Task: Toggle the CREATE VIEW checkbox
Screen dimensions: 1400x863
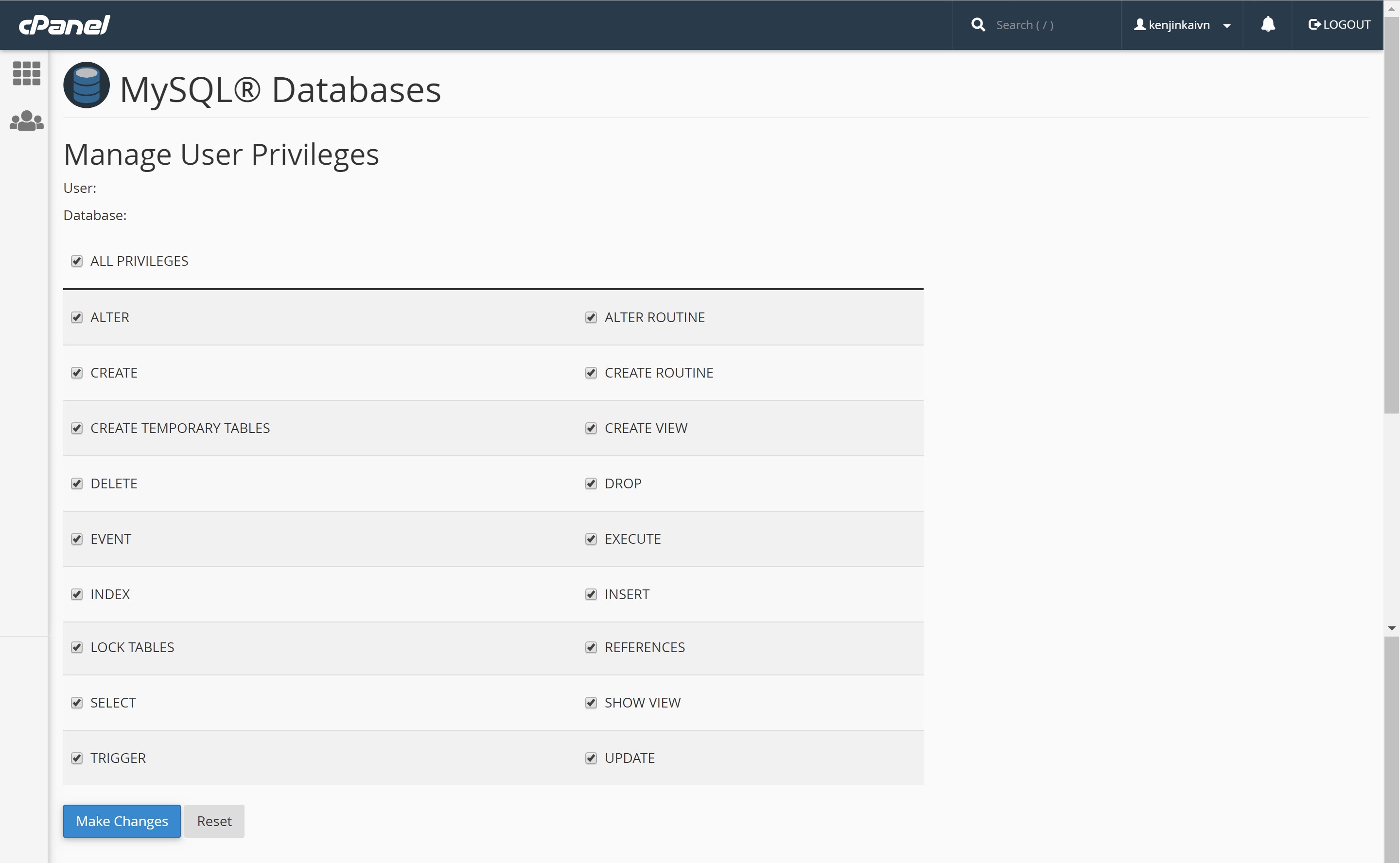Action: coord(591,428)
